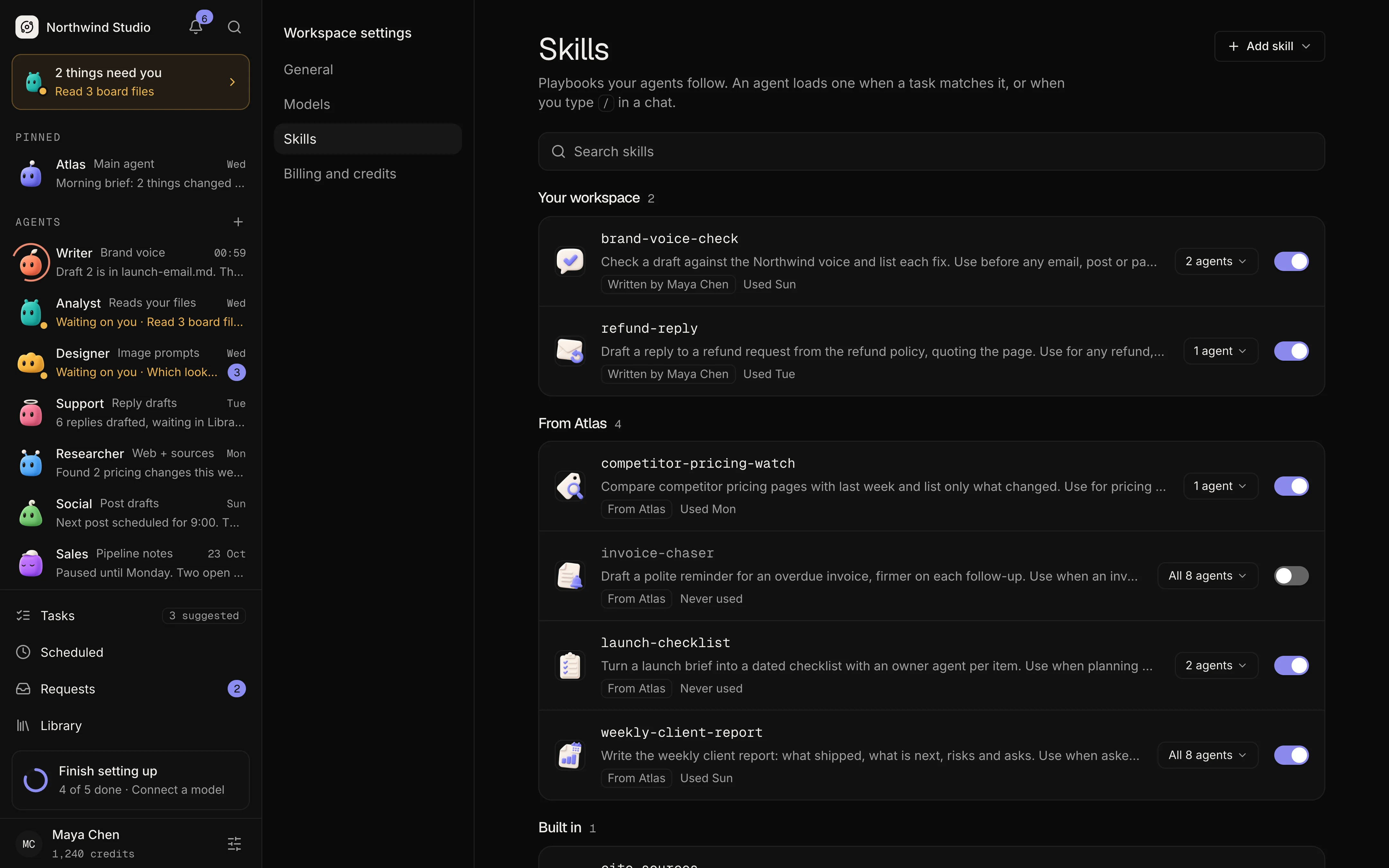Click the Search skills field
1389x868 pixels.
tap(931, 151)
